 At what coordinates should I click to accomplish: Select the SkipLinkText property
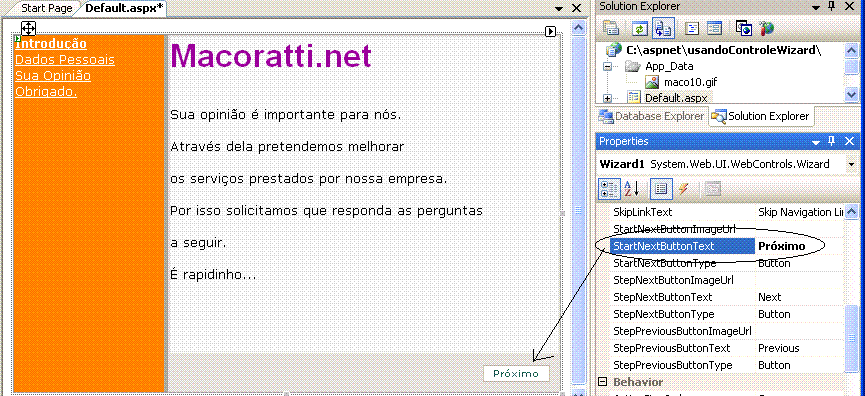coord(643,212)
